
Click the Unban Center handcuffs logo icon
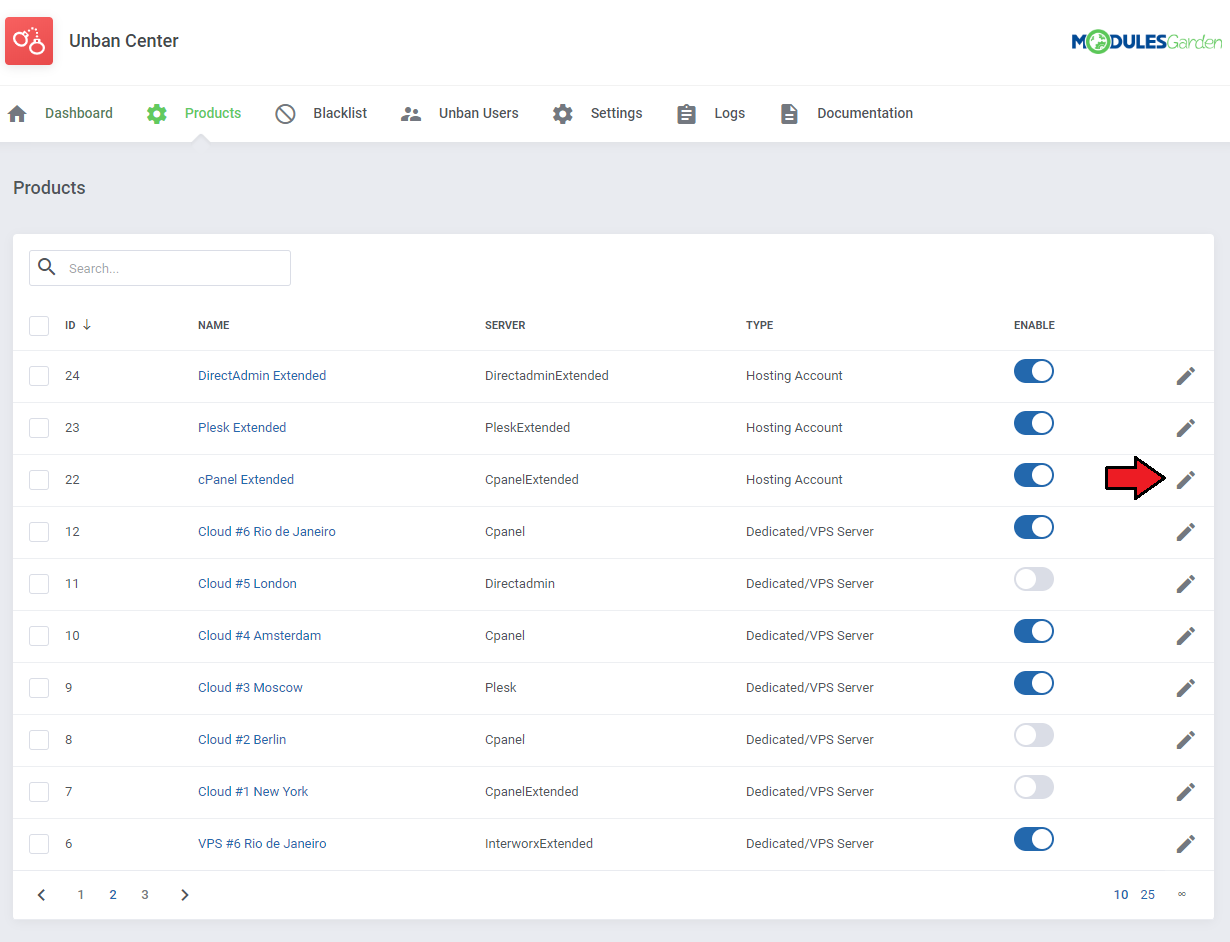pos(29,41)
